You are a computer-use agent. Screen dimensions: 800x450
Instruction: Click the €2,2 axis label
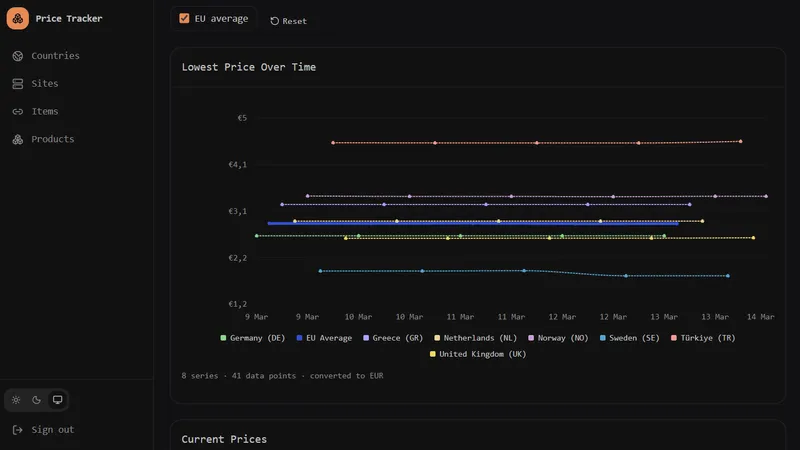[237, 258]
